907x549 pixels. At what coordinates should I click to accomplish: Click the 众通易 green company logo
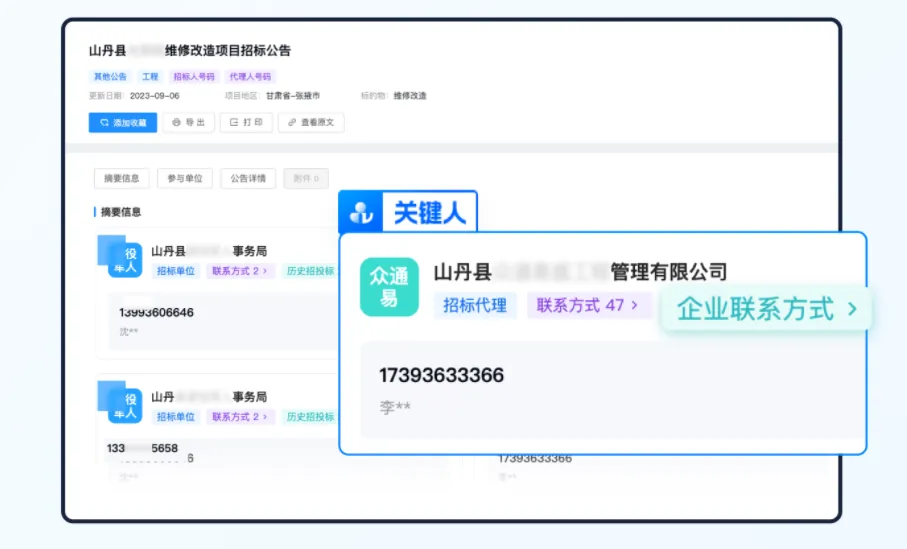[x=389, y=287]
